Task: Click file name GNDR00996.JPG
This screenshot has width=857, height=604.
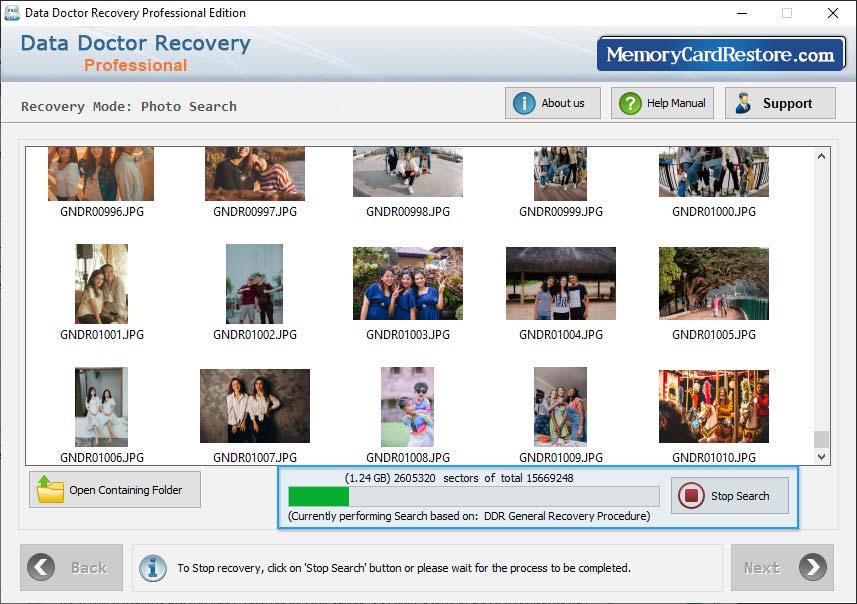Action: [102, 212]
